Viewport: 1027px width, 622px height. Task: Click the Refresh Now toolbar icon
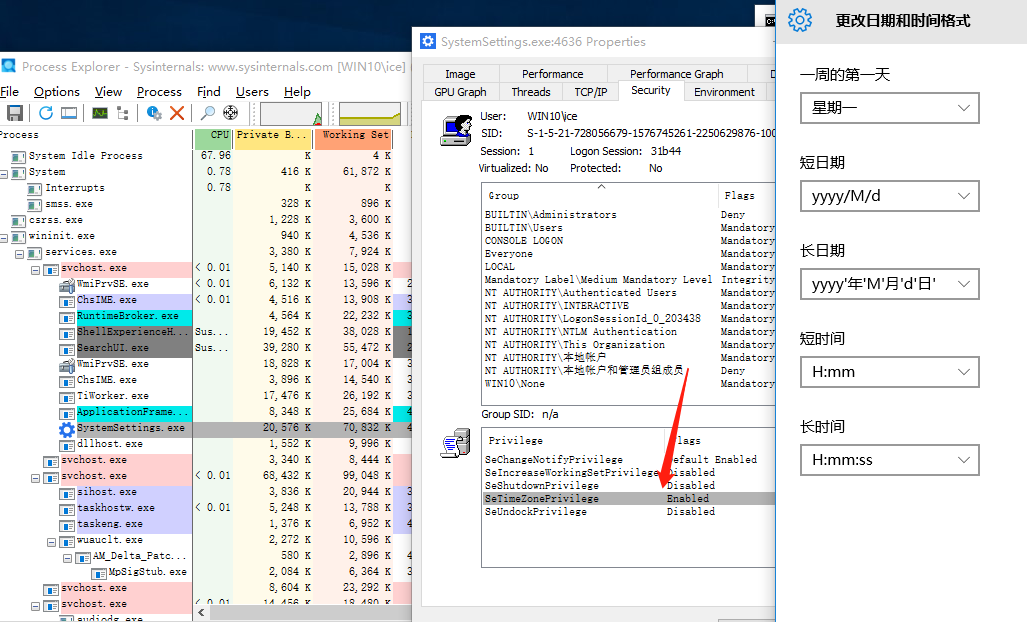pos(45,113)
